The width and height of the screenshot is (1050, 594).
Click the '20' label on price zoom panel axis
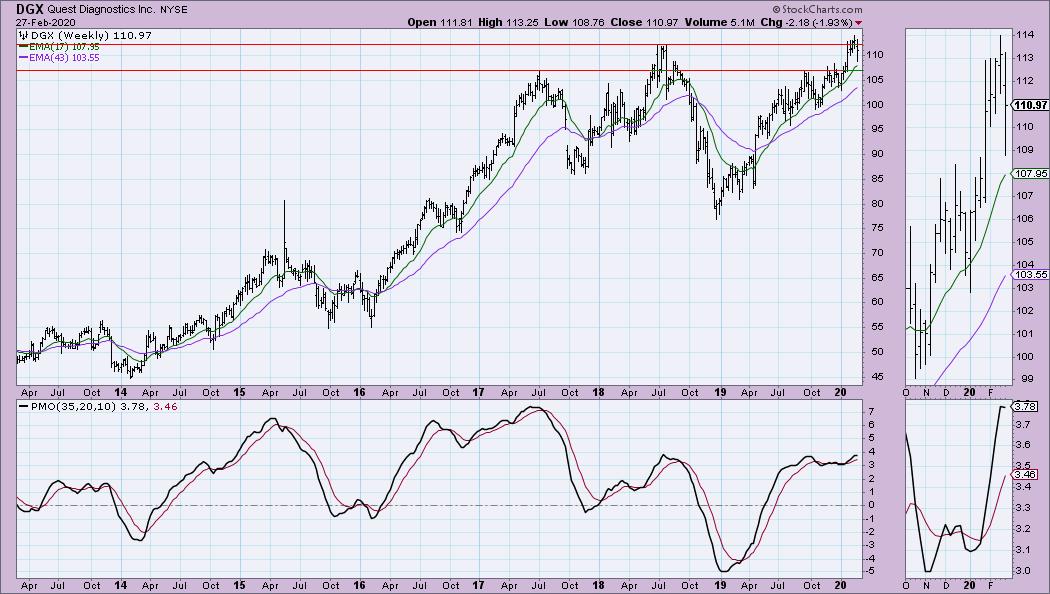point(969,392)
